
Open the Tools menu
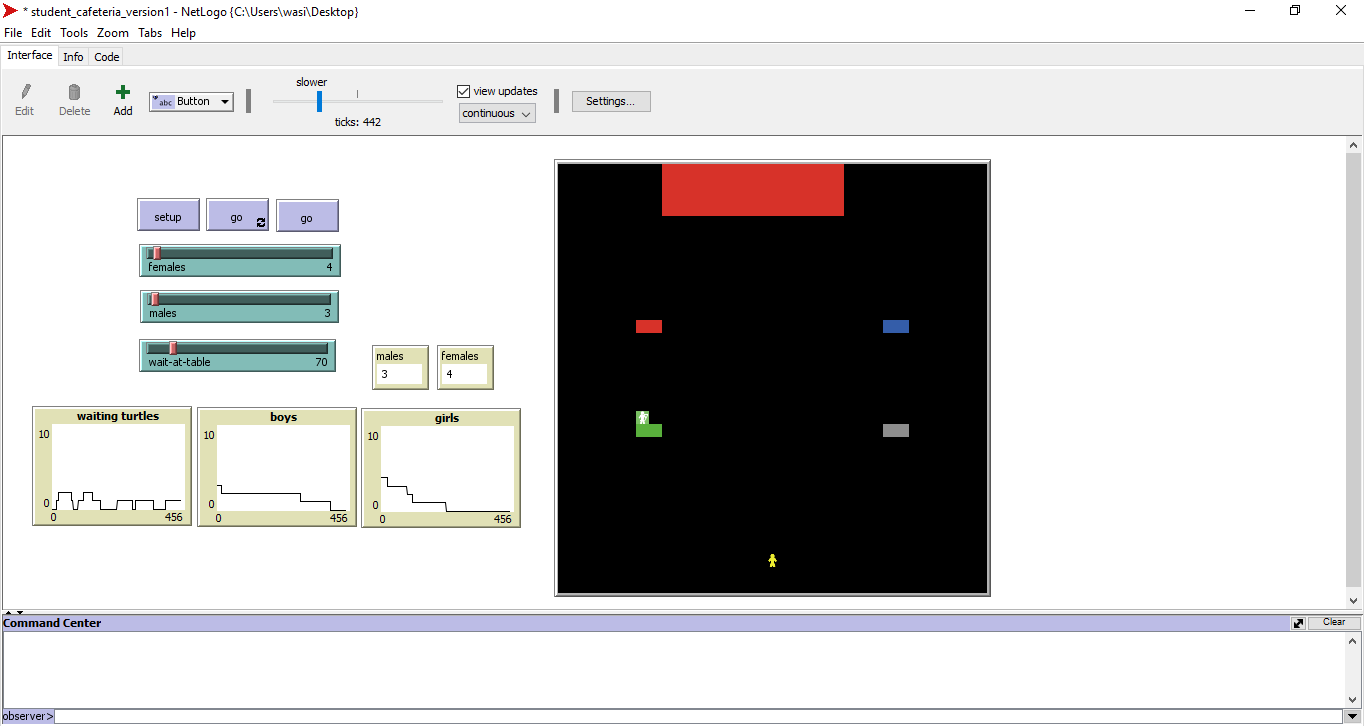74,33
